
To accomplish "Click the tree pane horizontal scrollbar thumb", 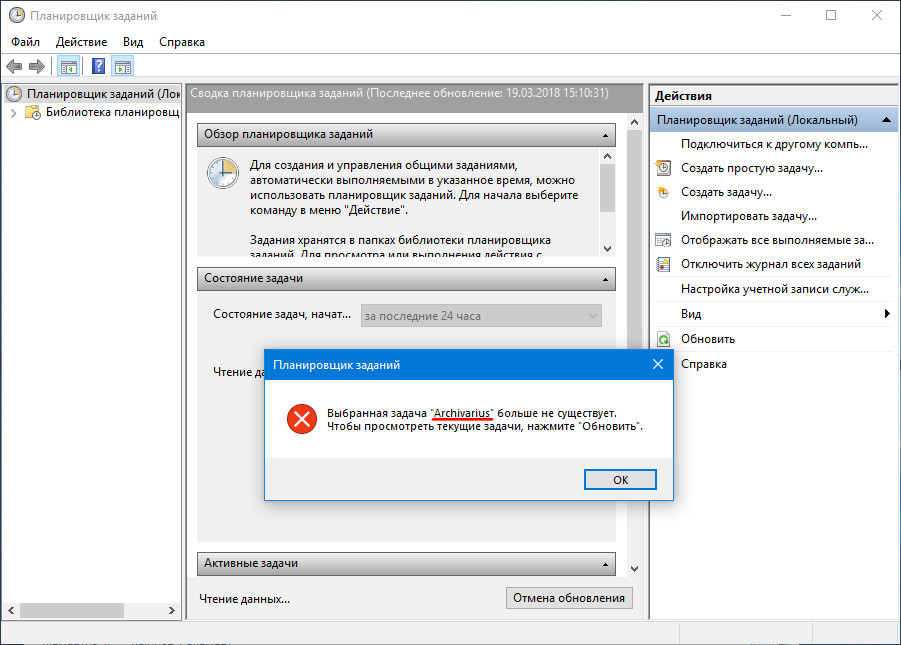I will tap(72, 611).
